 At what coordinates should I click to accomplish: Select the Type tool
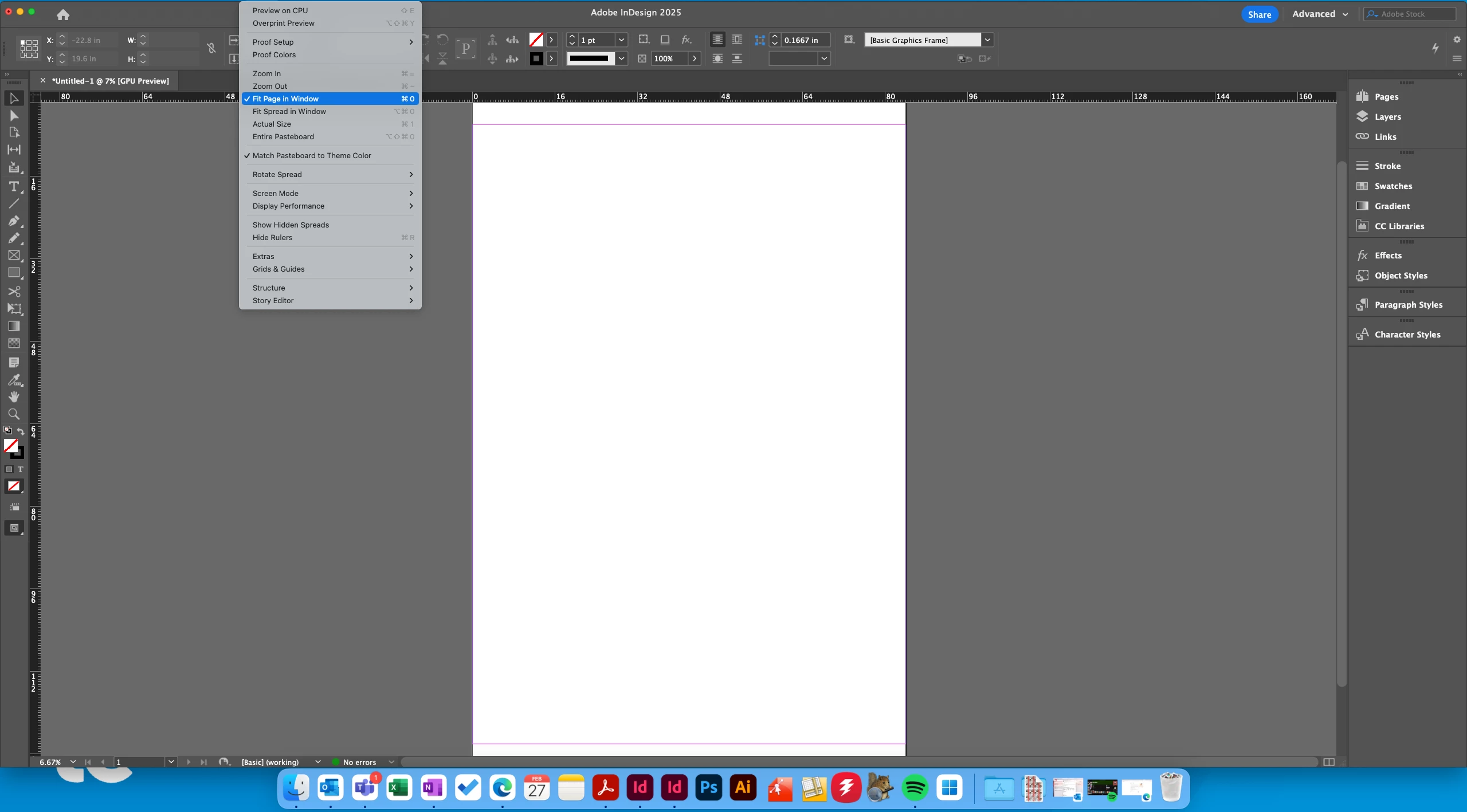tap(14, 187)
